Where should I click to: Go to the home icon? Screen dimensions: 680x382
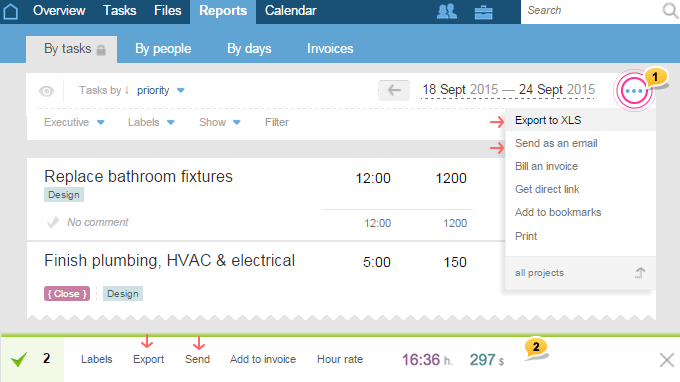tap(10, 11)
